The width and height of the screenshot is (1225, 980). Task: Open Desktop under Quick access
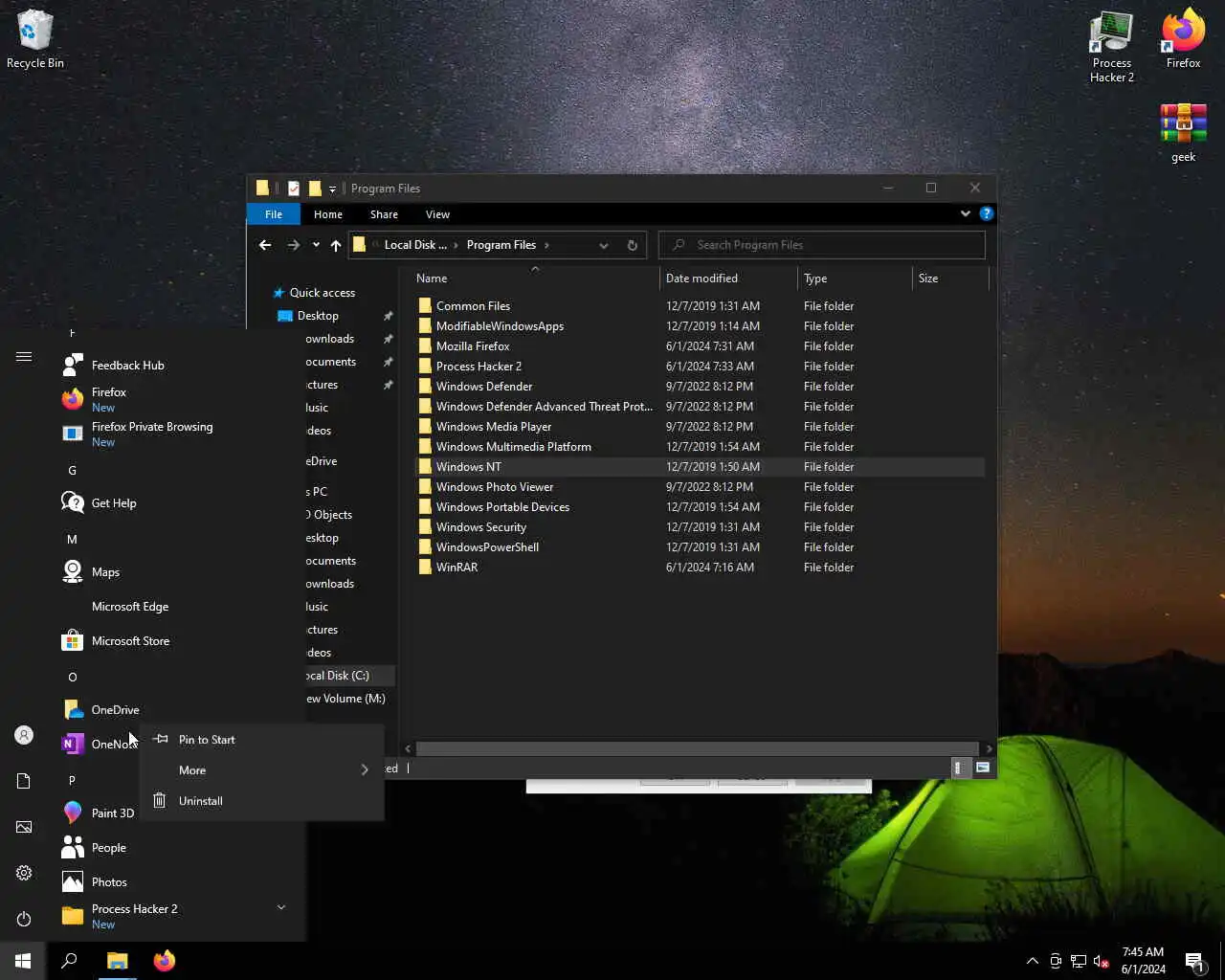point(318,316)
